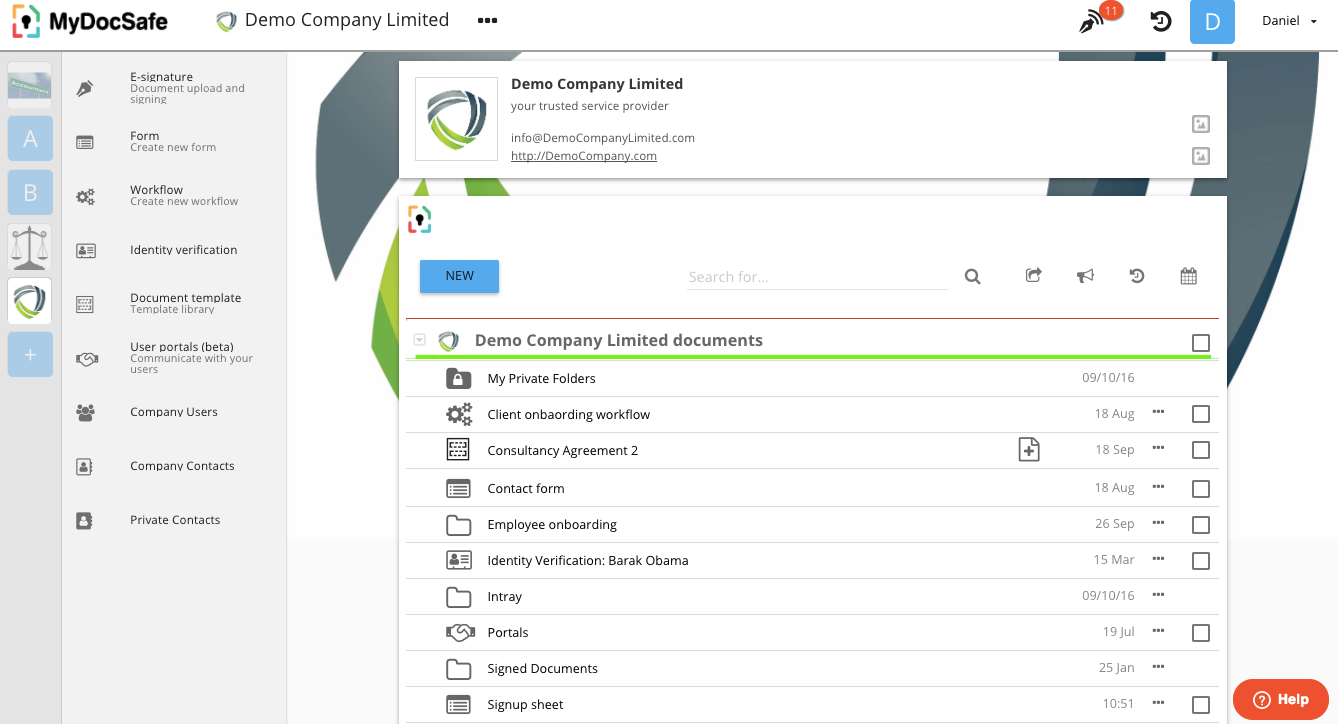Screen dimensions: 1338x724
Task: Open Company Users
Action: [174, 412]
